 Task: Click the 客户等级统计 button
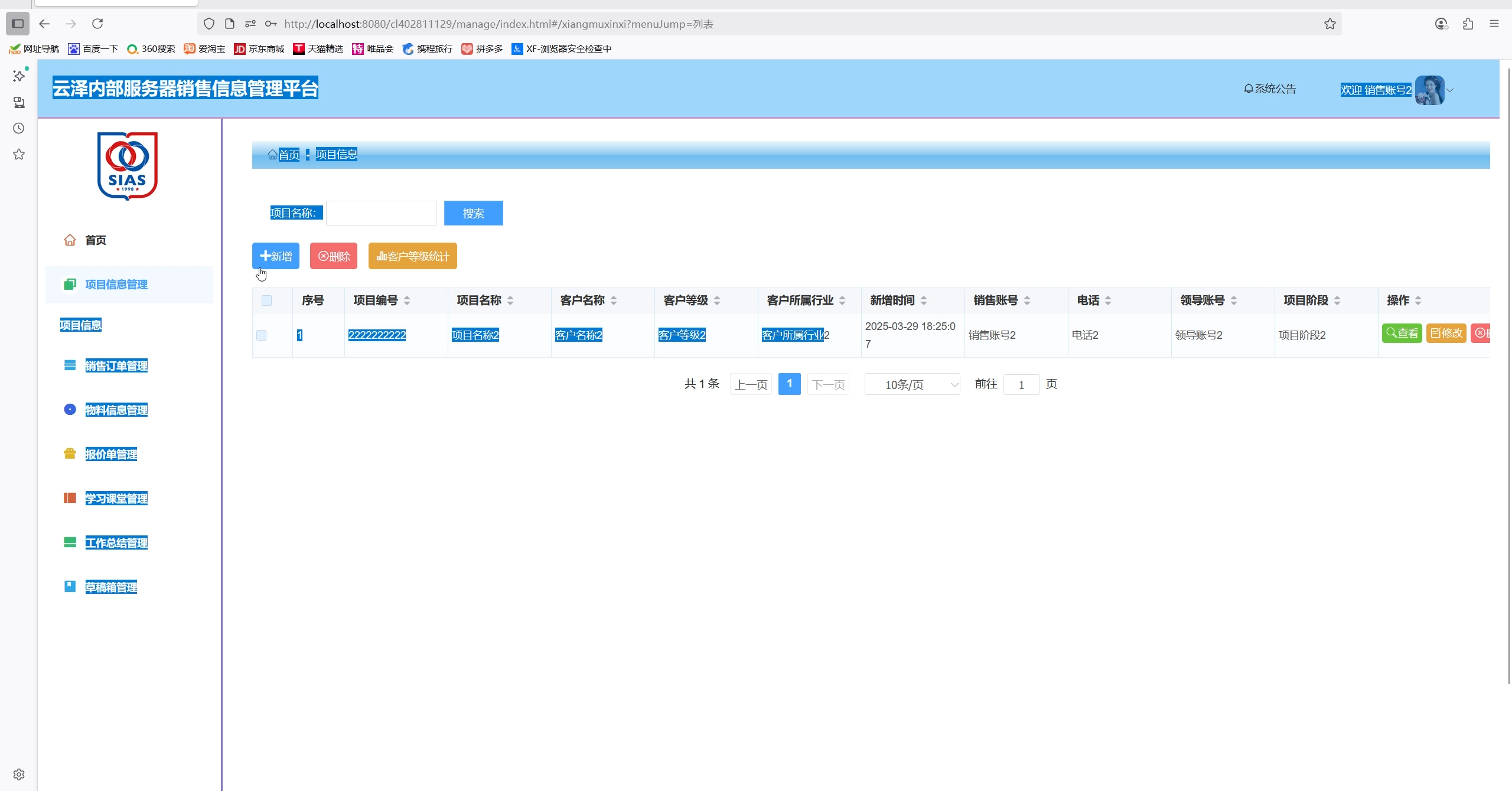[412, 256]
